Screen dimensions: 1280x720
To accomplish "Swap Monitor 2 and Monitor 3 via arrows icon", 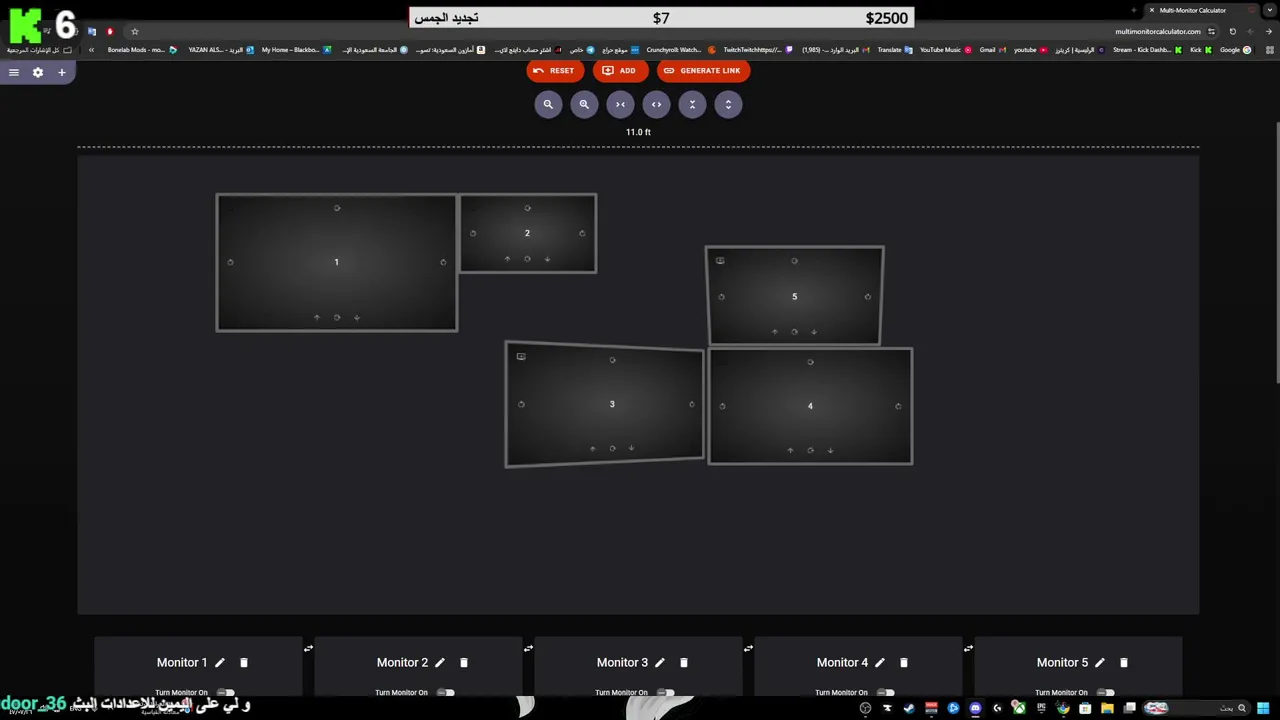I will pyautogui.click(x=528, y=648).
